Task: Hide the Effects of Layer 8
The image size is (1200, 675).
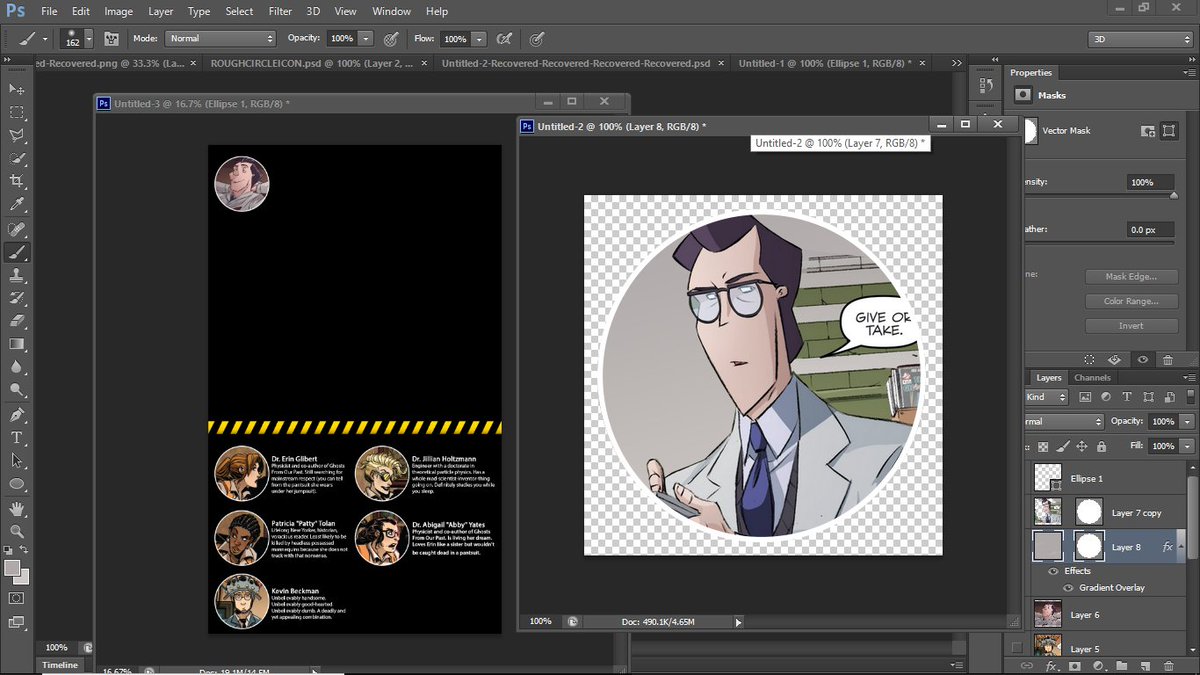Action: (x=1052, y=571)
